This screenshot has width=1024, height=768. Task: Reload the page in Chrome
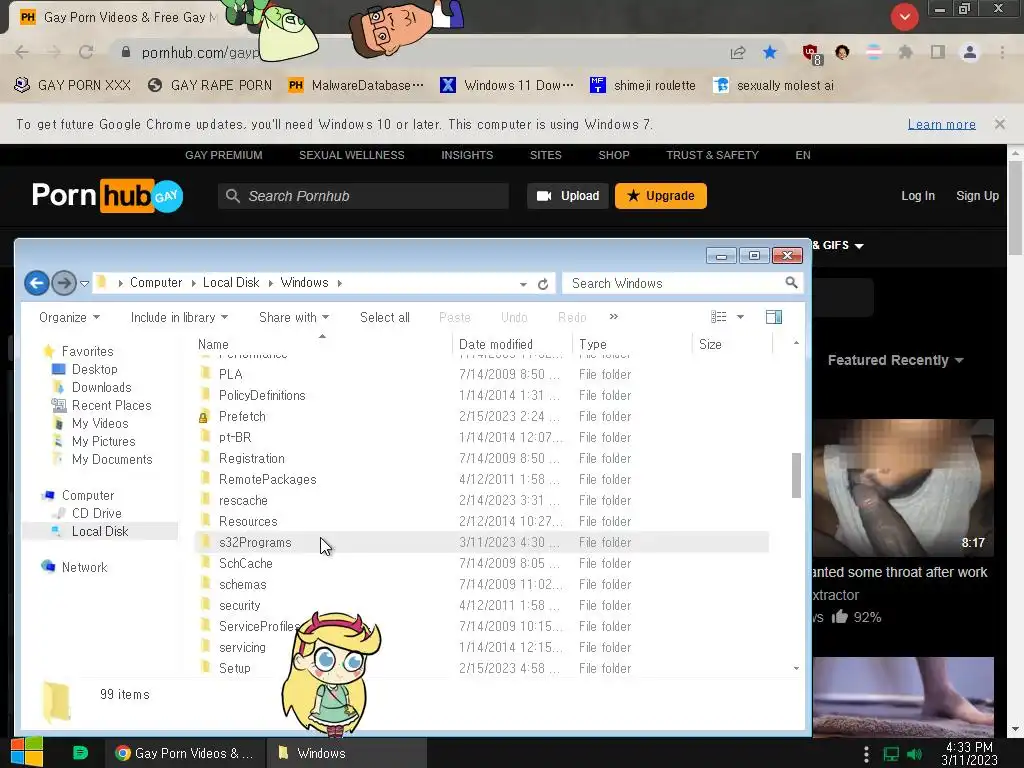point(86,52)
